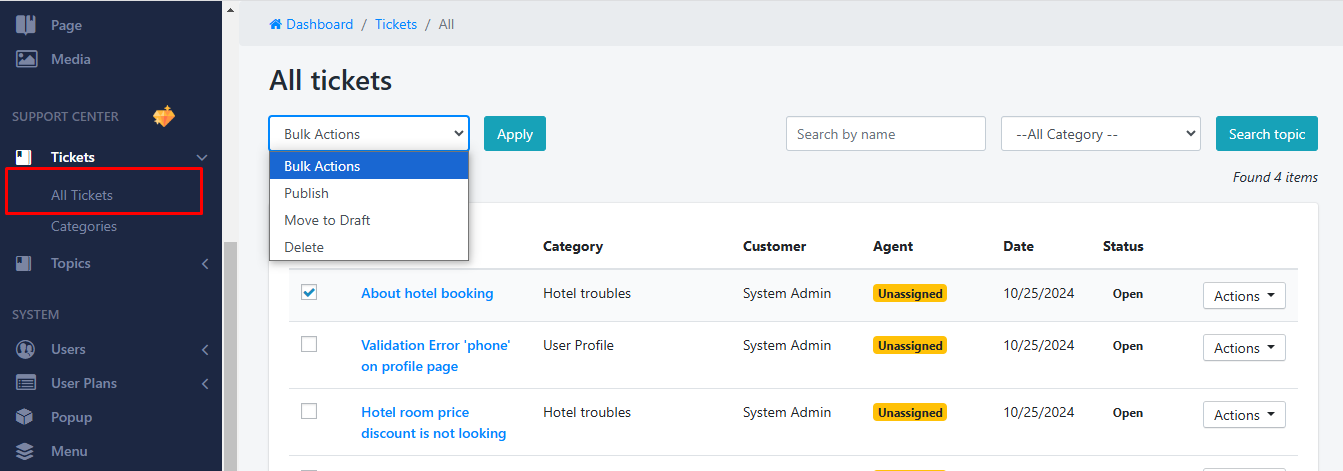1343x471 pixels.
Task: Click the Topics icon in sidebar
Action: point(25,263)
